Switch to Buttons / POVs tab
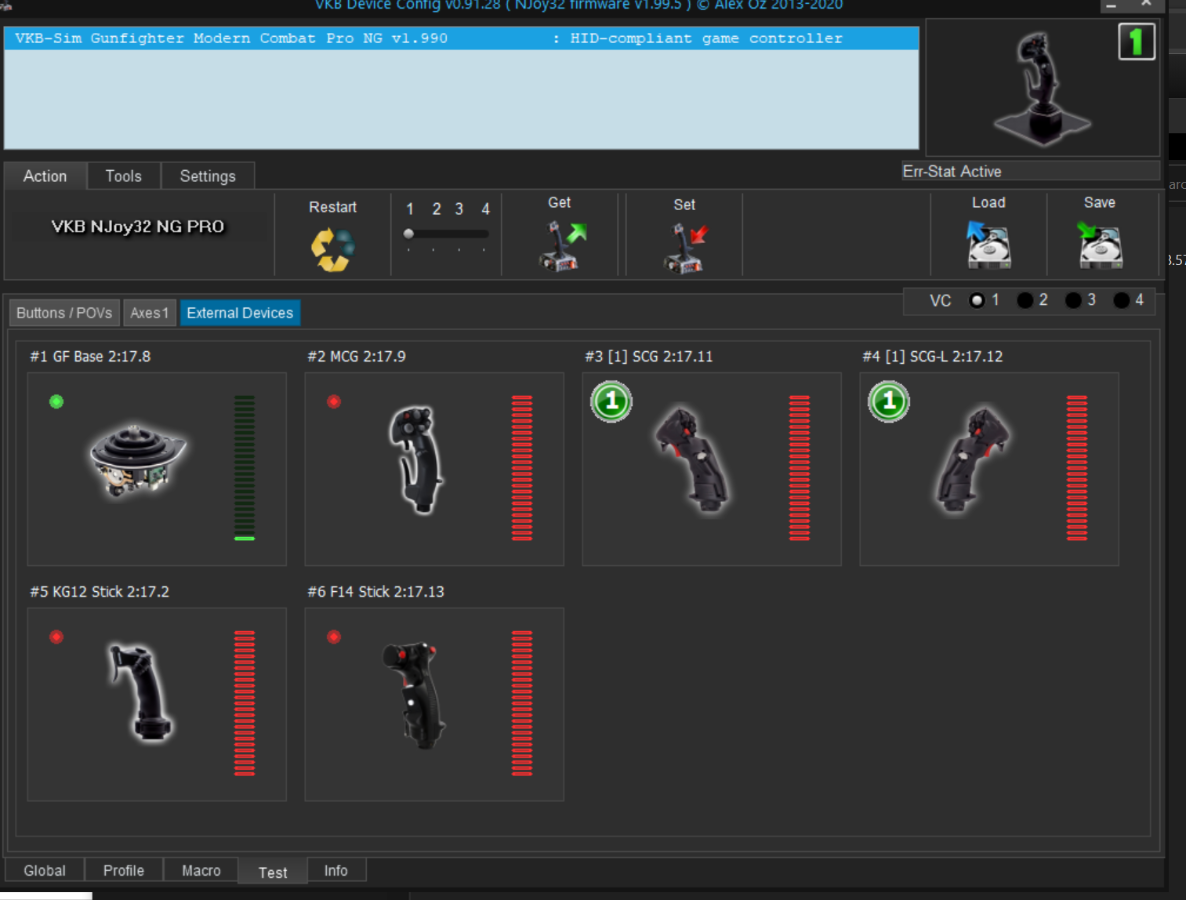1186x900 pixels. (x=64, y=312)
